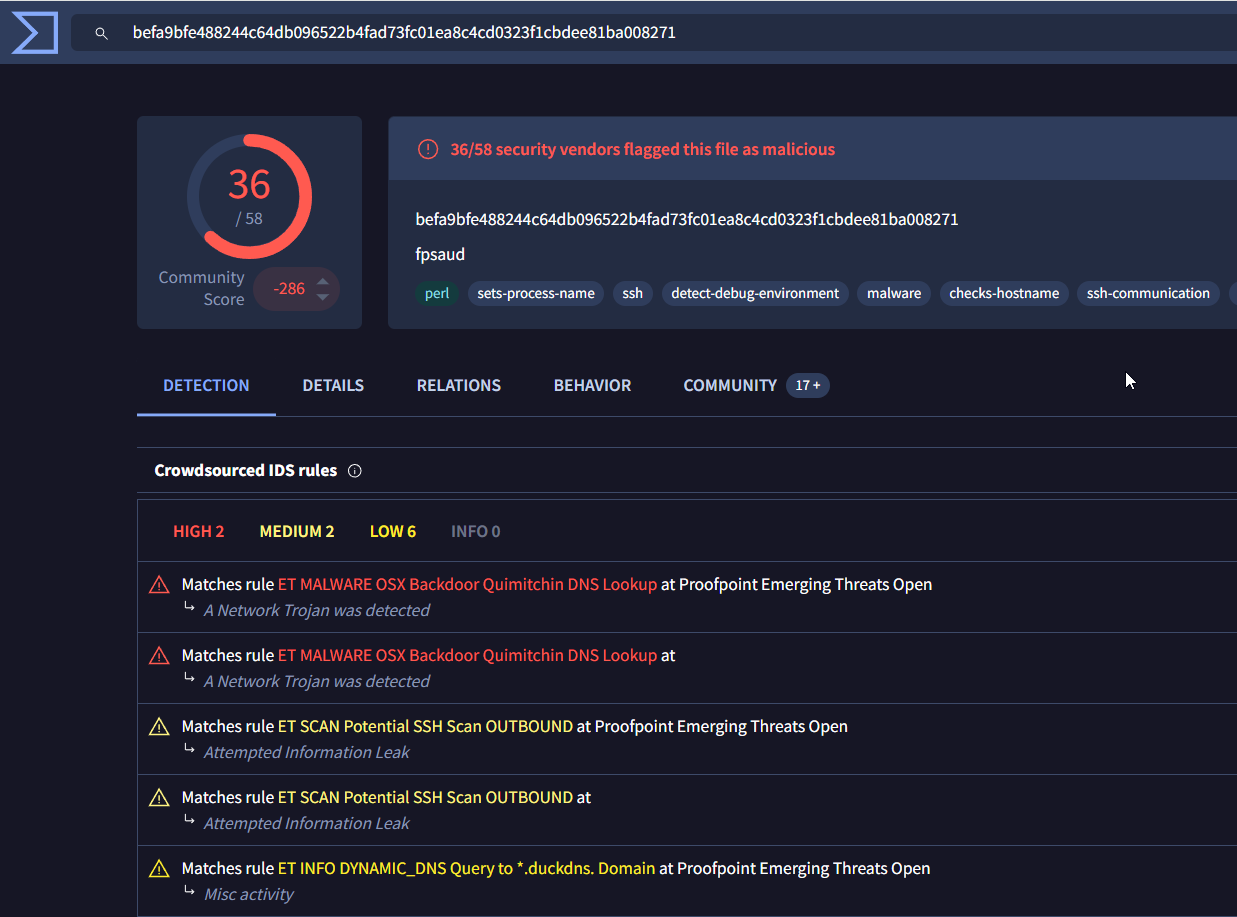The width and height of the screenshot is (1237, 917).
Task: Select the malware tag
Action: [894, 293]
